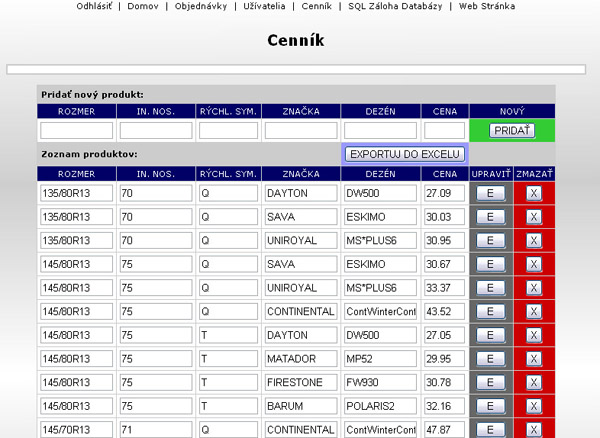Select Cenník in the top navigation
Viewport: 600px width, 438px height.
[316, 6]
